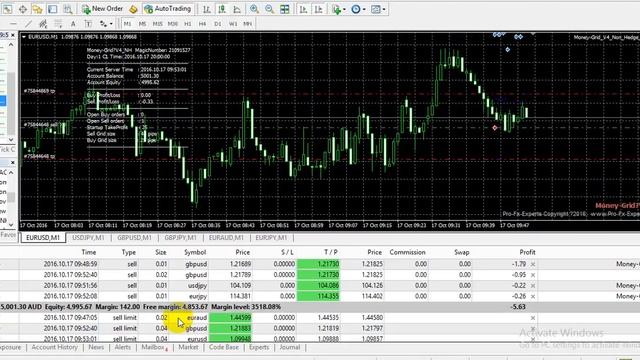Sort orders by Symbol column header
Image resolution: width=640 pixels, height=360 pixels.
pos(195,252)
